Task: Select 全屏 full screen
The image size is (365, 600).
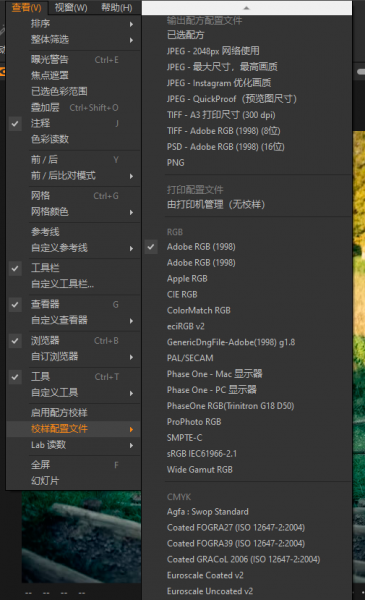Action: 74,465
